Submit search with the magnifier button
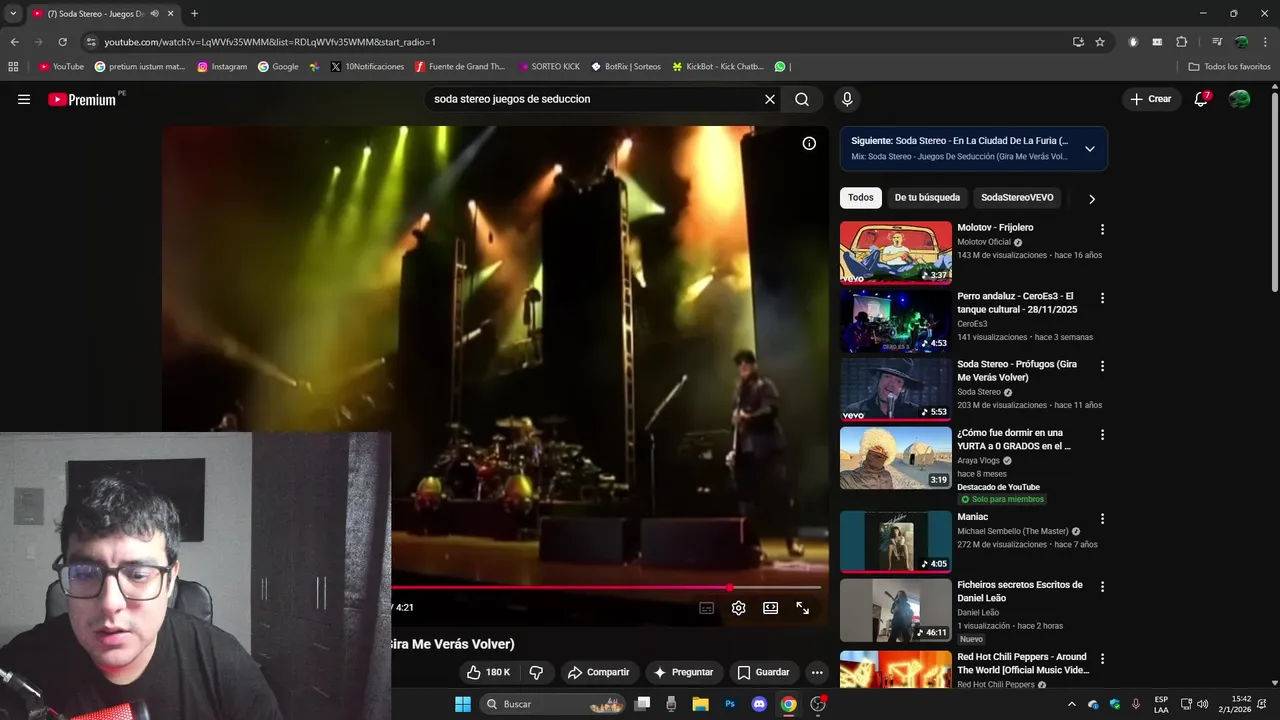 click(802, 99)
